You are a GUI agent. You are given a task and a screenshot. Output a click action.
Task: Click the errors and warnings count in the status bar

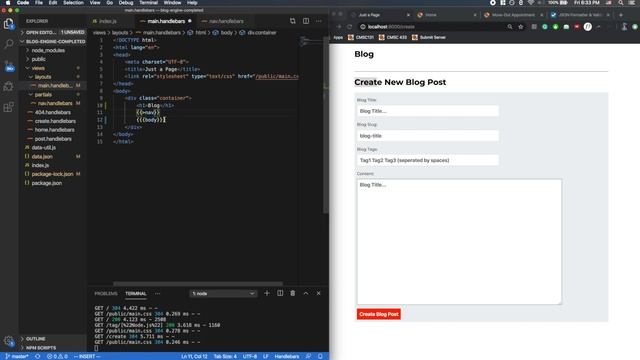57,356
